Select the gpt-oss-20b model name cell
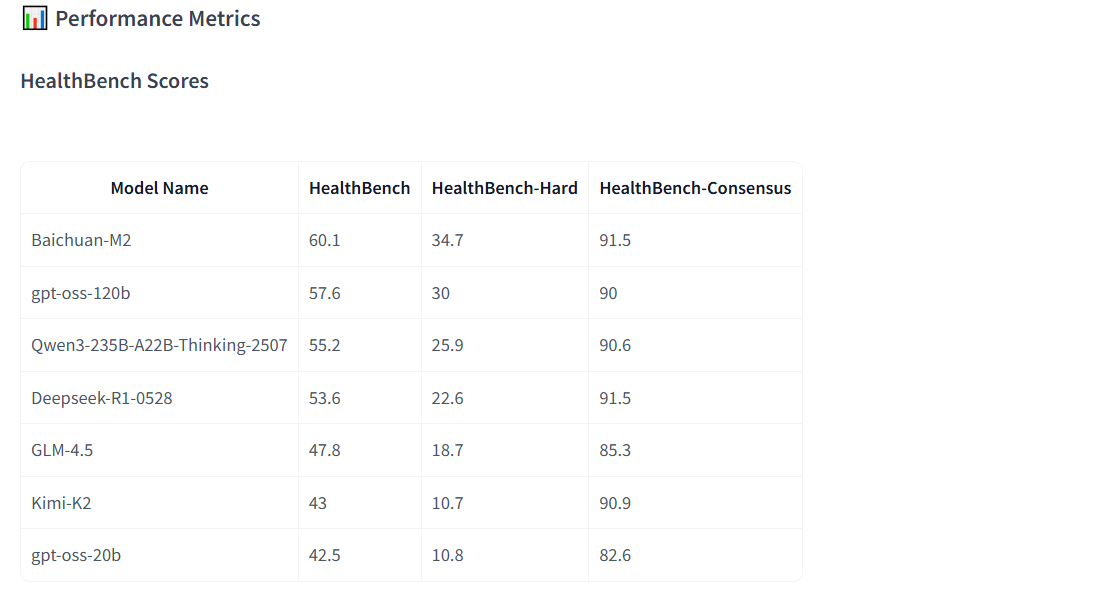The image size is (1107, 613). point(76,555)
